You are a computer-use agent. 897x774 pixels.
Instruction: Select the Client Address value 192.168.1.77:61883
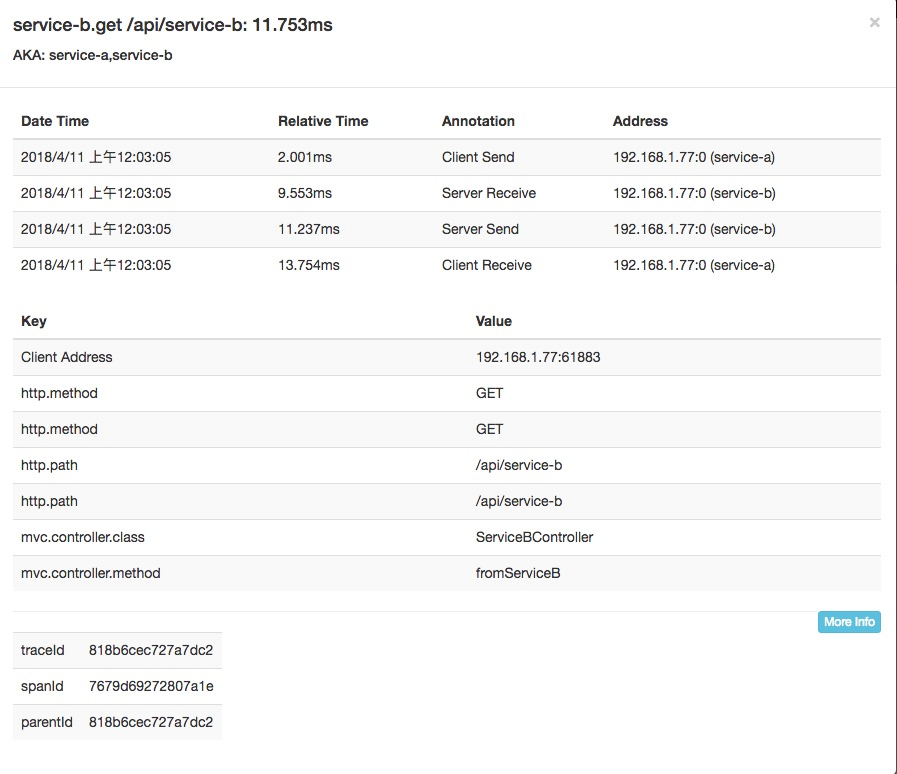point(538,357)
